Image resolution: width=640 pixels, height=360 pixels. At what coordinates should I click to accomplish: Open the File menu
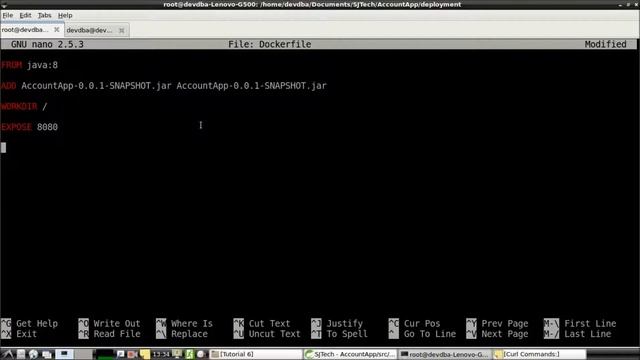[7, 15]
